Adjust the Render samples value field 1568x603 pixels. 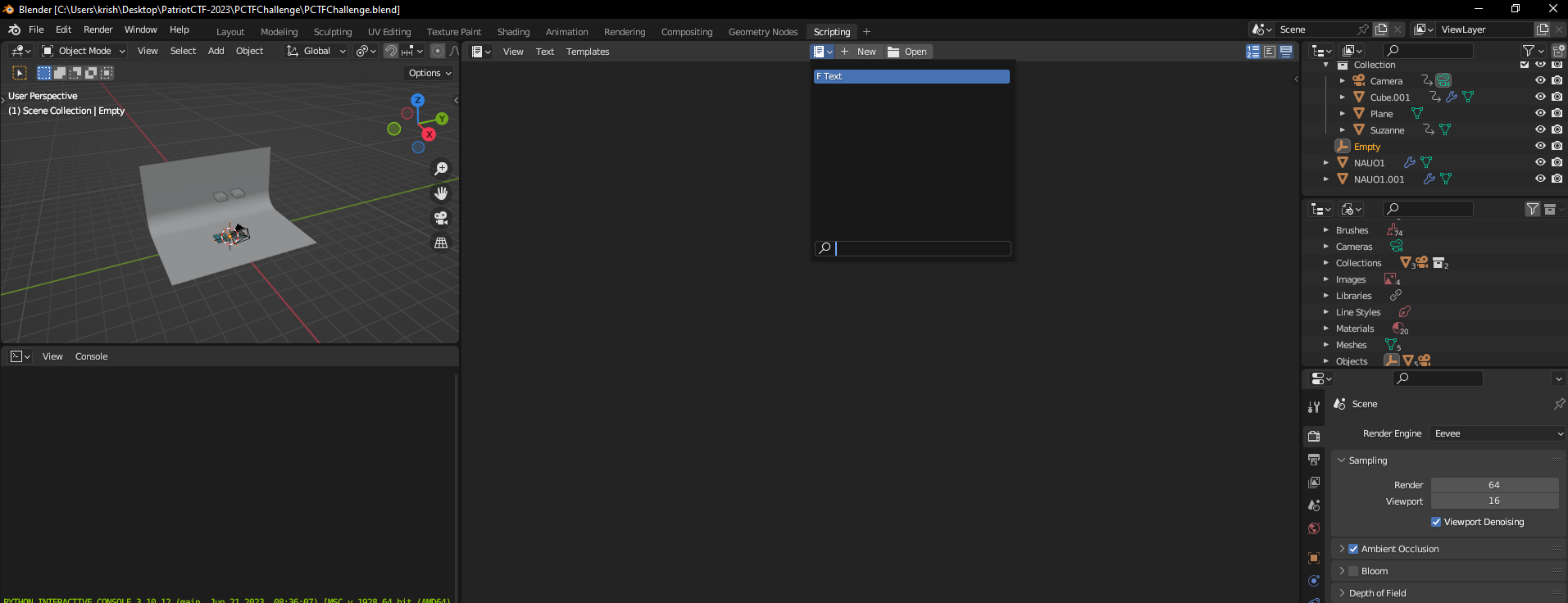coord(1495,485)
